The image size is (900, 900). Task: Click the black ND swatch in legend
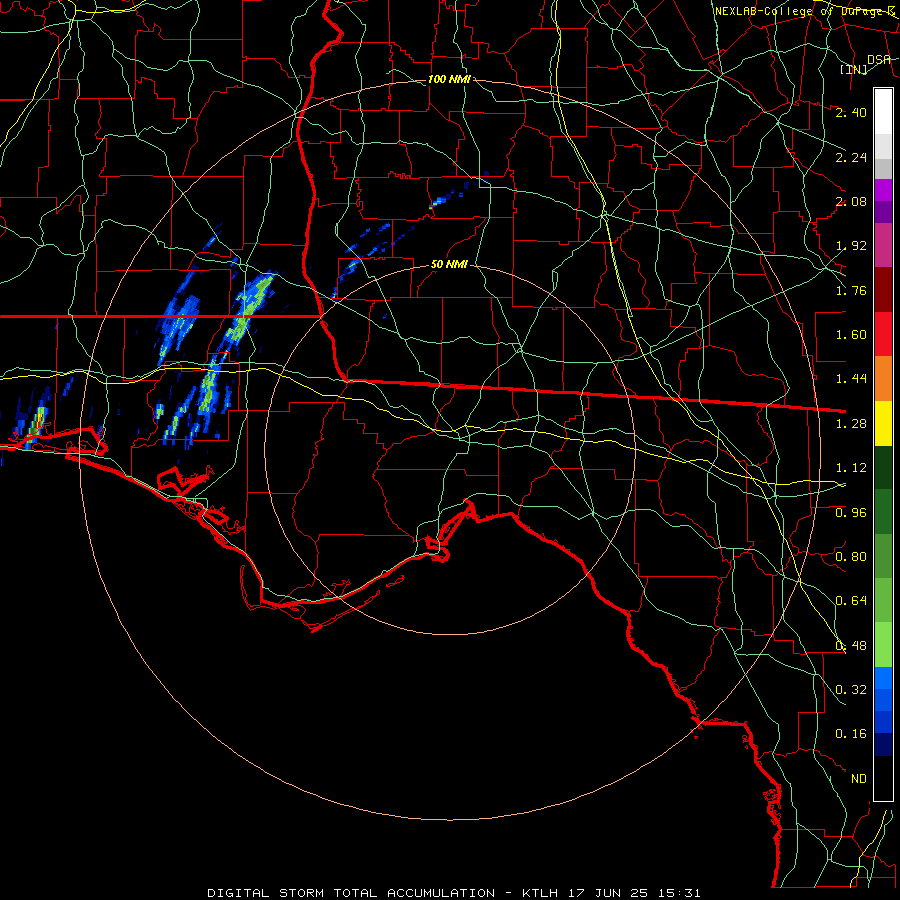883,778
